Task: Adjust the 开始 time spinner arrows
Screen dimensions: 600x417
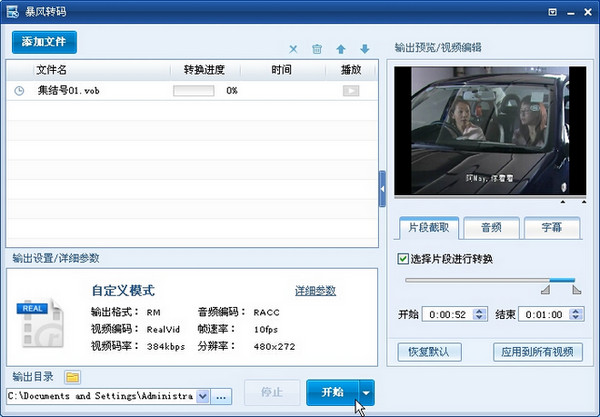Action: (479, 314)
